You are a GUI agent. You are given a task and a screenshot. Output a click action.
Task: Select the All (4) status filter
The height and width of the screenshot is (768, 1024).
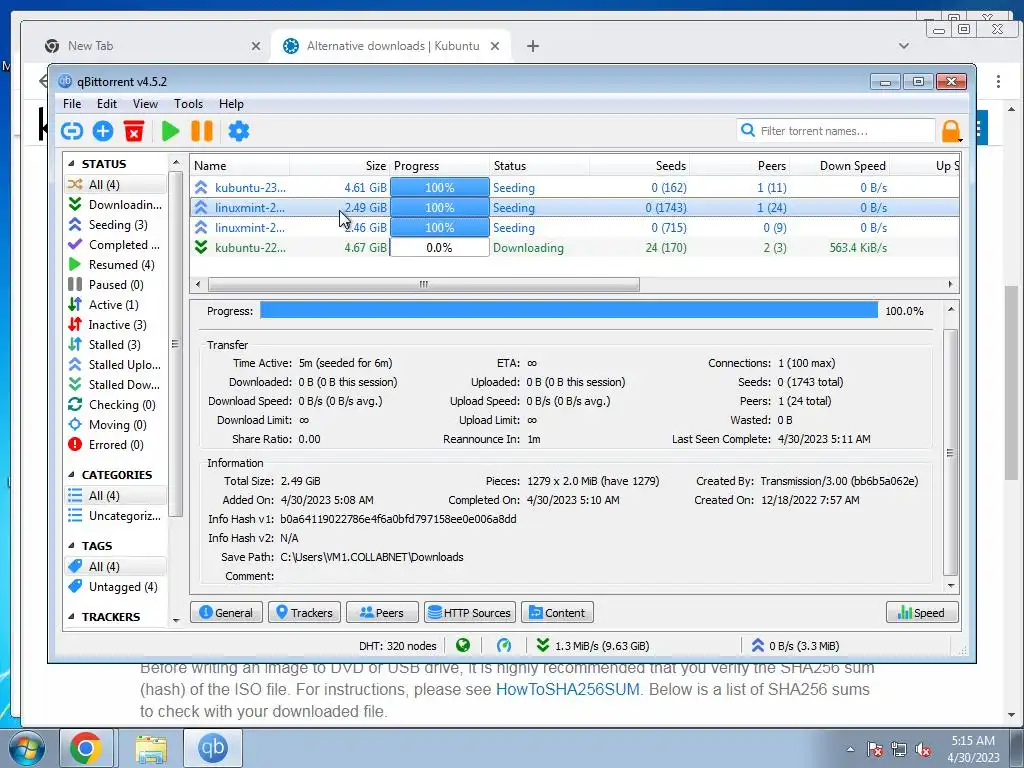tap(116, 185)
